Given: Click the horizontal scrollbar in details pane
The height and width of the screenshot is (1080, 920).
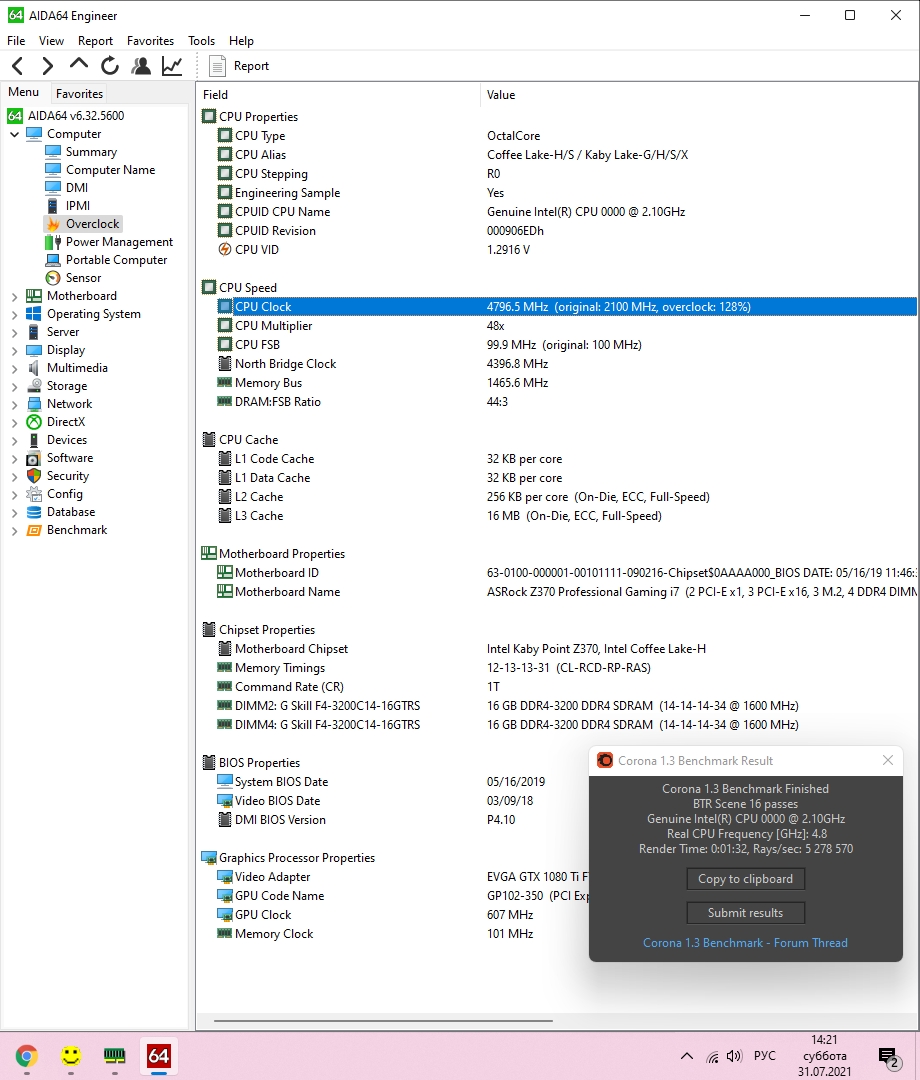Looking at the screenshot, I should click(x=383, y=1021).
